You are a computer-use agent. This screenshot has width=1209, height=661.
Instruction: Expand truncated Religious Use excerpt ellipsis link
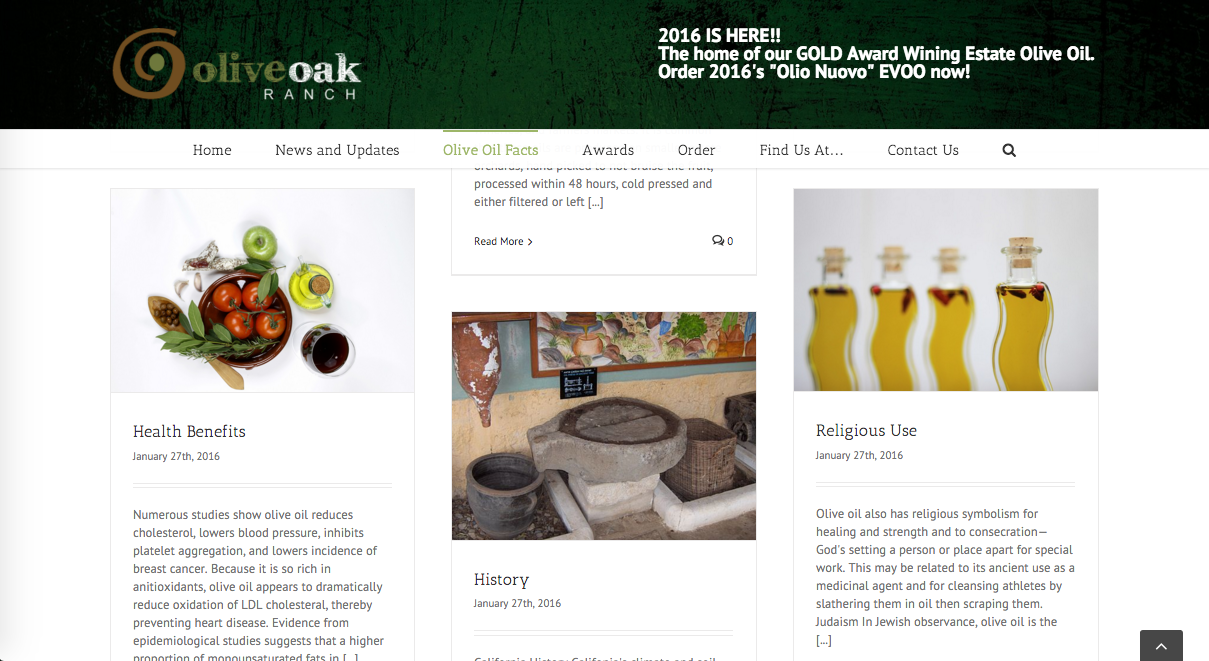coord(824,640)
